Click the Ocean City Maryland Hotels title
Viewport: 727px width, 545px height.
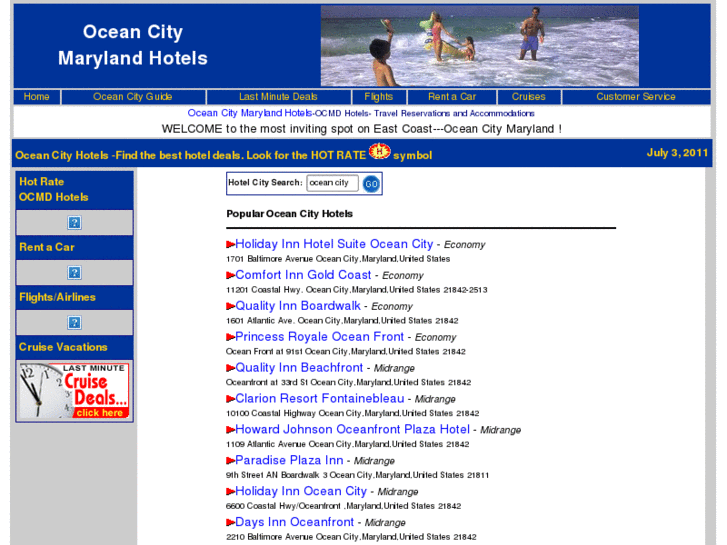pyautogui.click(x=133, y=45)
